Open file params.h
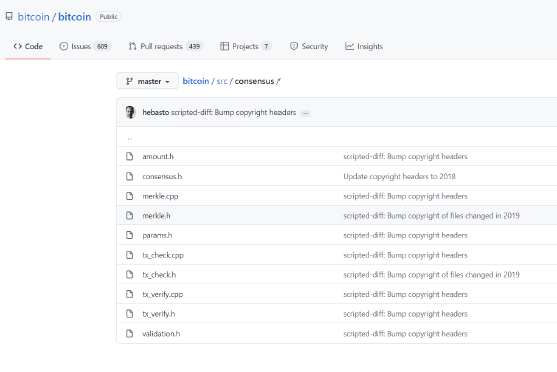 [157, 235]
